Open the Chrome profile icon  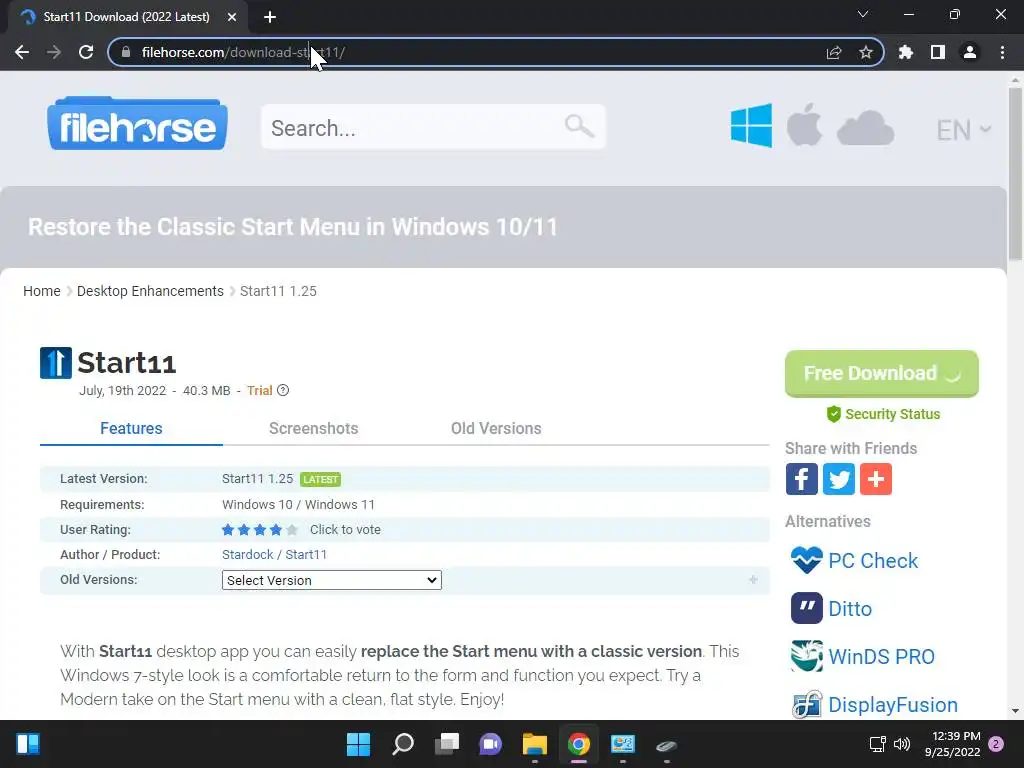coord(970,52)
